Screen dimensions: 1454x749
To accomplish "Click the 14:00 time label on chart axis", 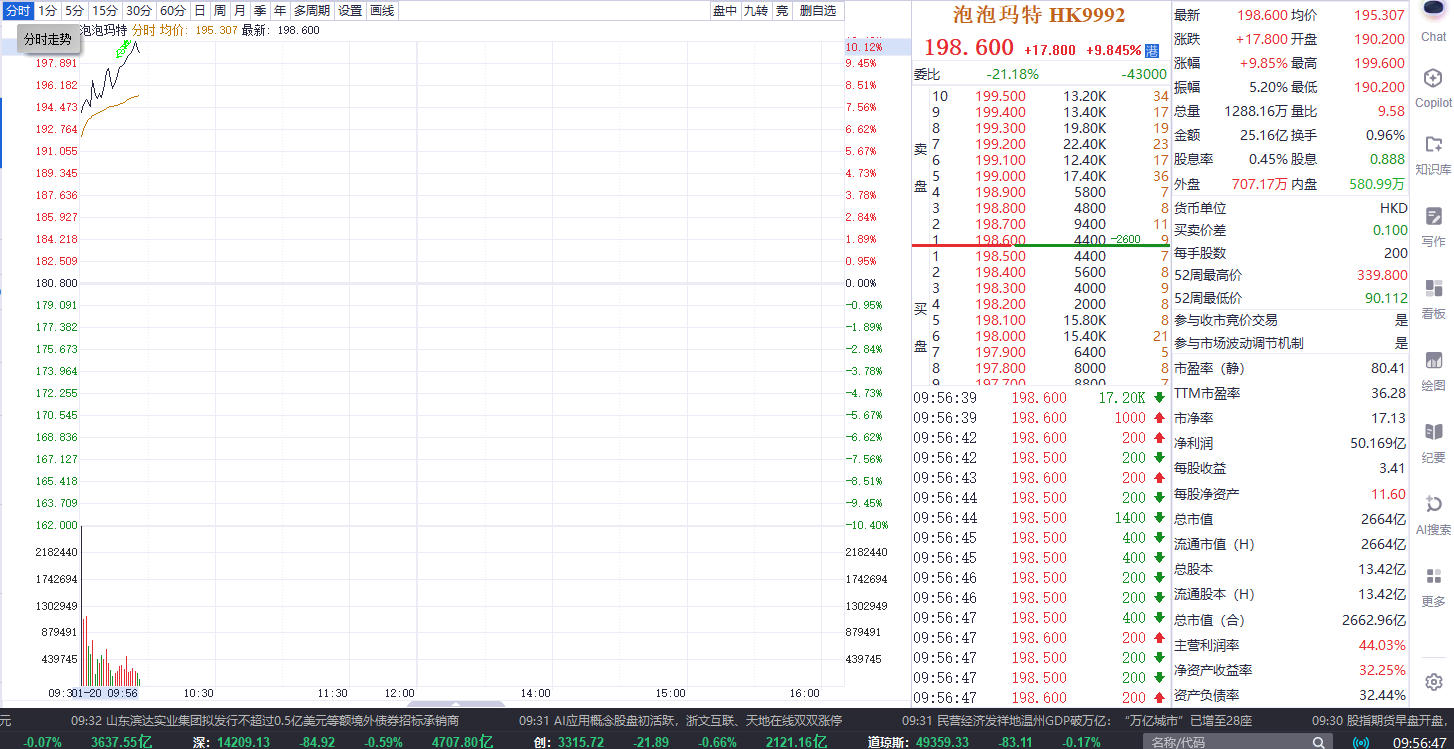I will click(x=535, y=692).
